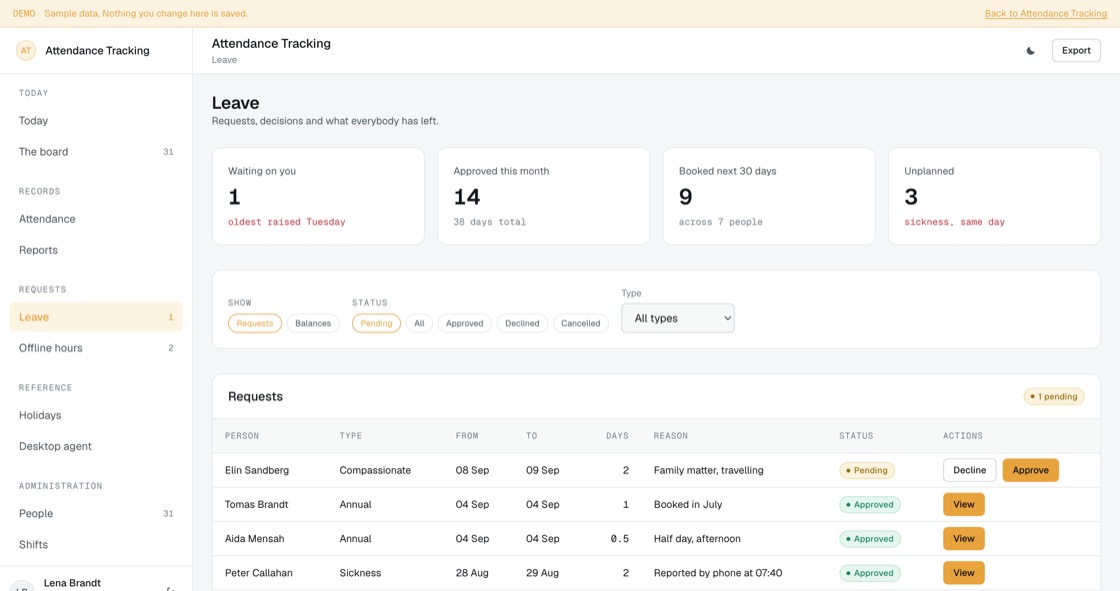The height and width of the screenshot is (591, 1120).
Task: Click the "Family matter, travelling" reason
Action: pos(709,470)
